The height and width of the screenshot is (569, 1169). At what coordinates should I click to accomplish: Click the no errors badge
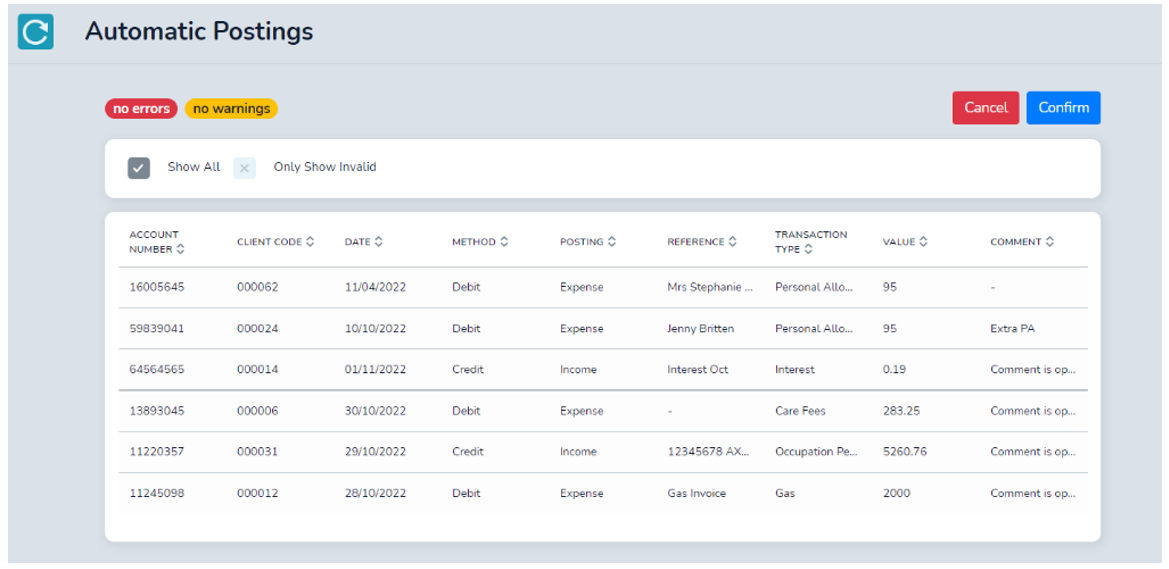pyautogui.click(x=142, y=109)
